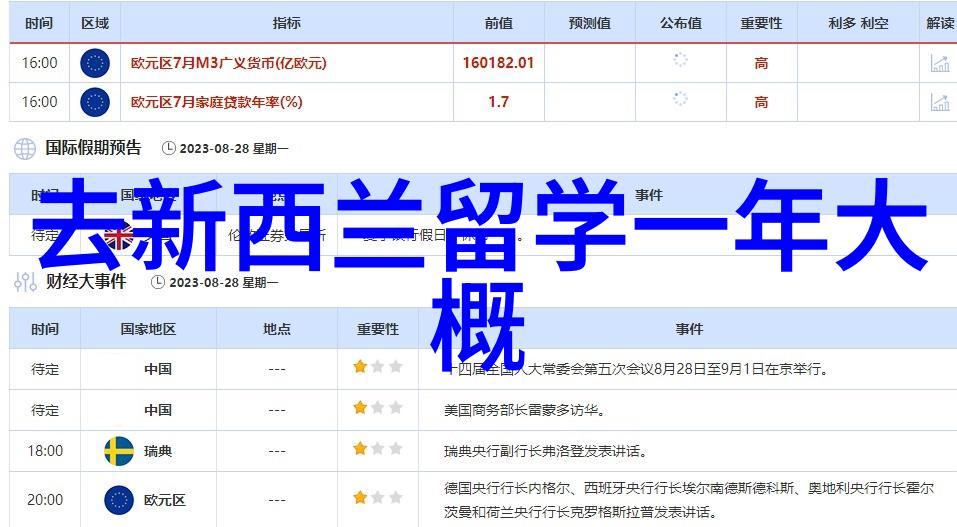Click the 重要性 column header in the top table
Viewport: 957px width, 527px height.
761,23
